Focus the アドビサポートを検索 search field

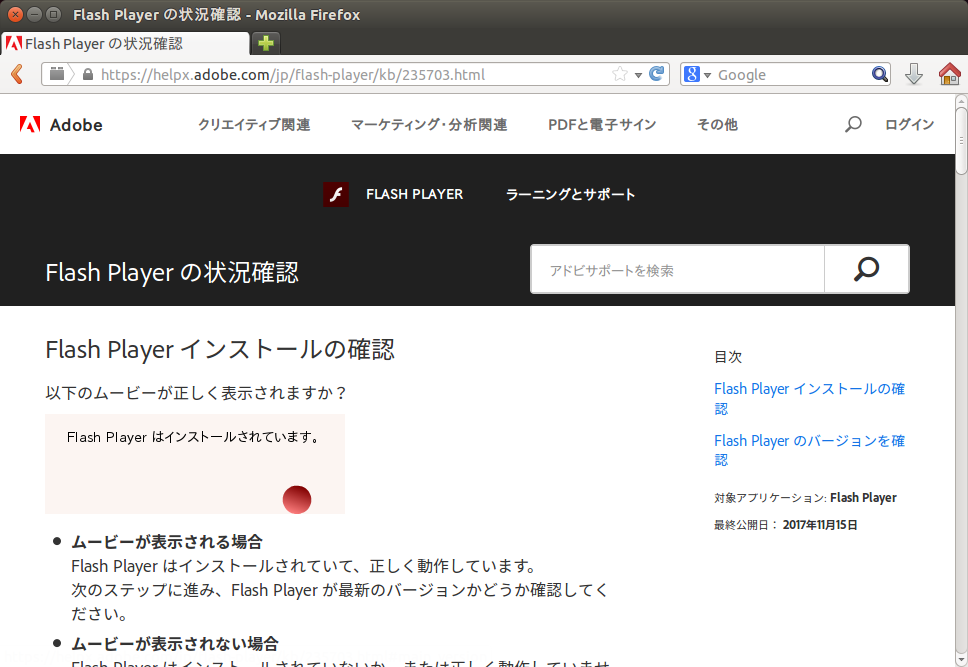(x=677, y=269)
